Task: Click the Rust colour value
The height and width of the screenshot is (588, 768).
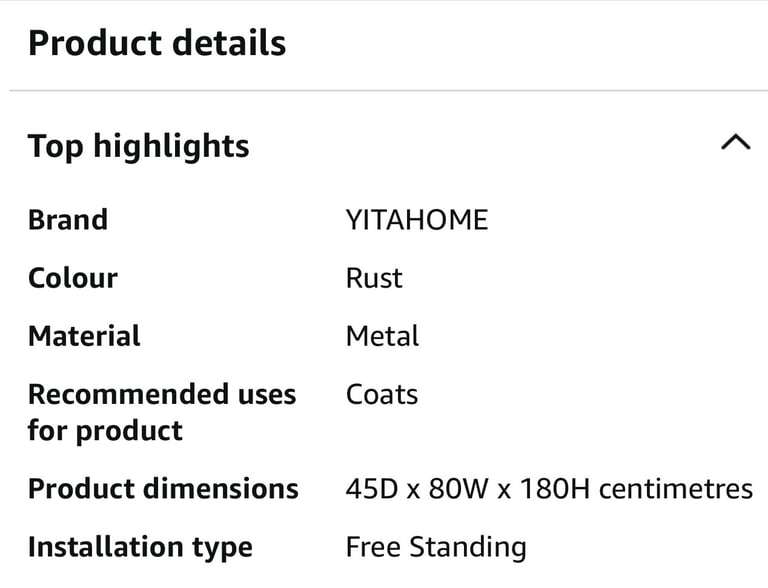Action: click(374, 278)
